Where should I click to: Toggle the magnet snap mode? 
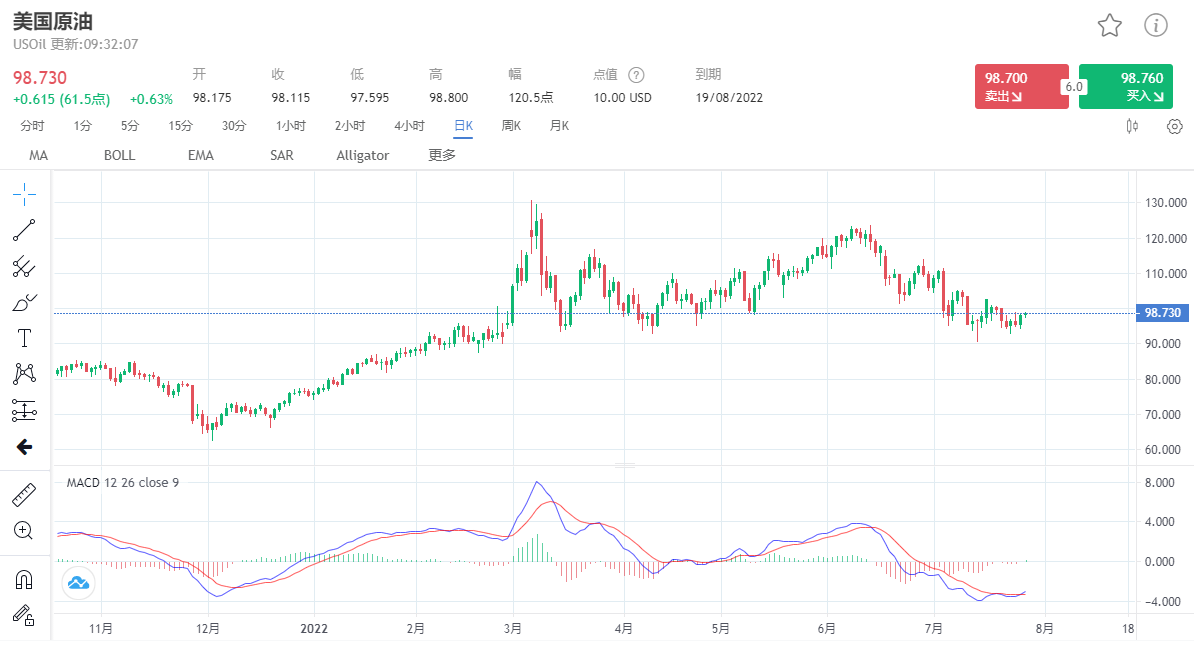(x=24, y=579)
